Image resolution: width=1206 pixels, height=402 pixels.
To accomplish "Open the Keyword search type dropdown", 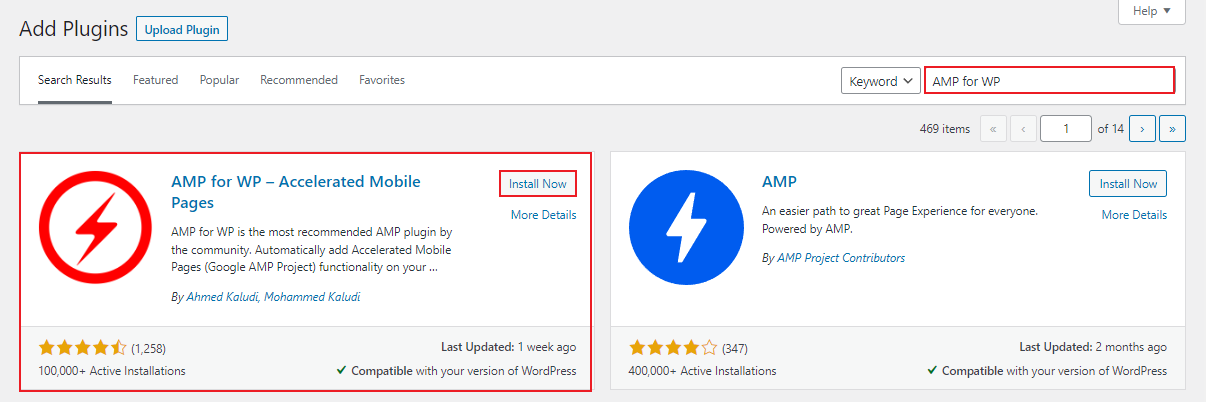I will click(880, 81).
